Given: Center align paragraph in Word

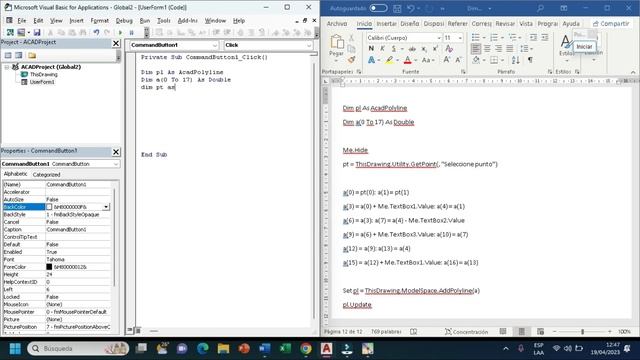Looking at the screenshot, I should pyautogui.click(x=487, y=49).
